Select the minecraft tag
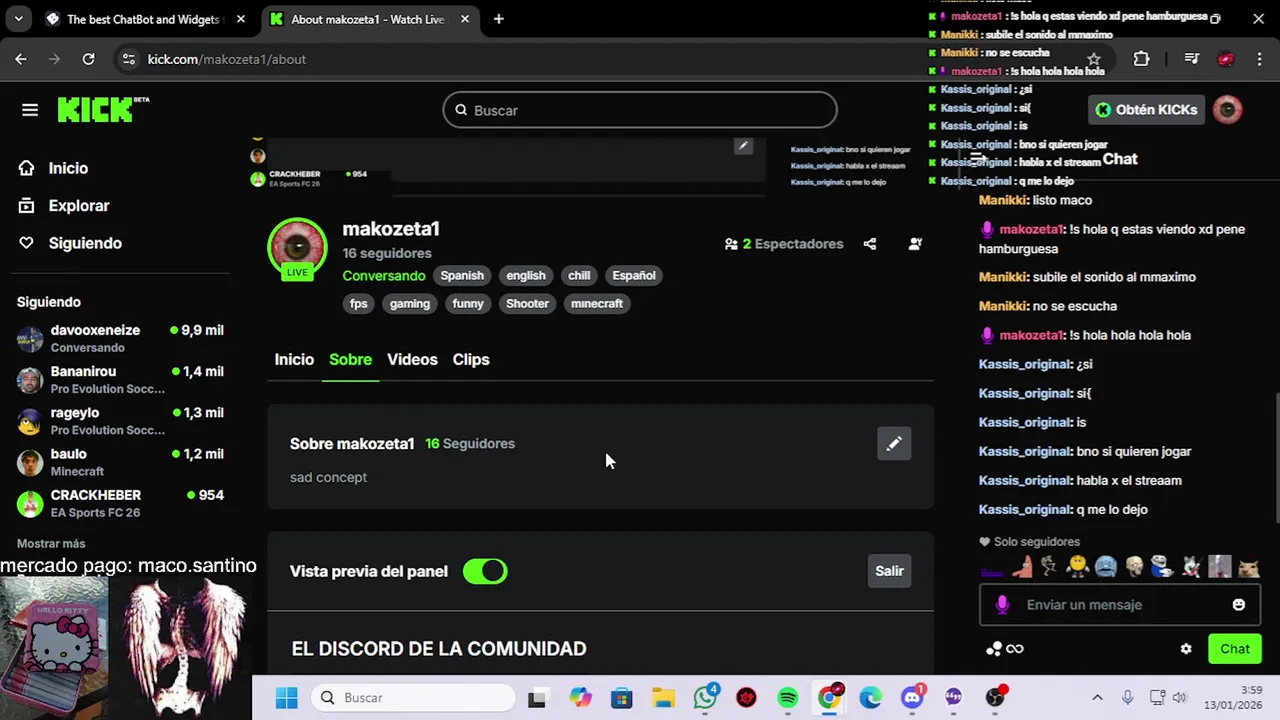The height and width of the screenshot is (720, 1280). [597, 304]
